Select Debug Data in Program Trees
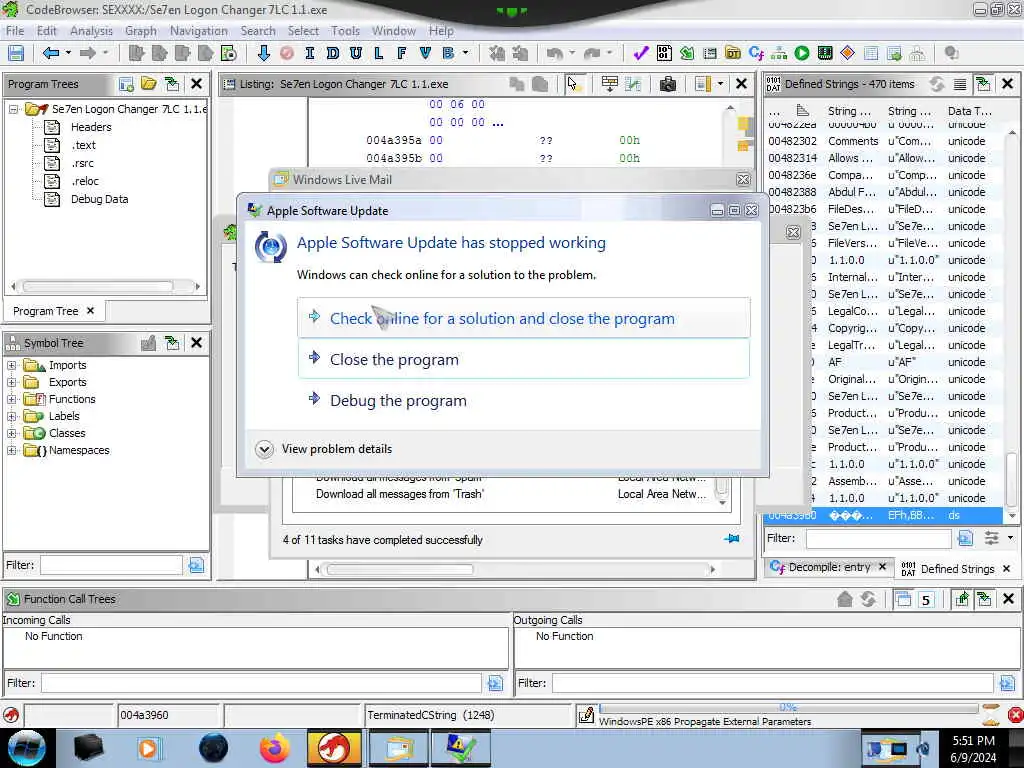Viewport: 1024px width, 768px height. point(99,199)
